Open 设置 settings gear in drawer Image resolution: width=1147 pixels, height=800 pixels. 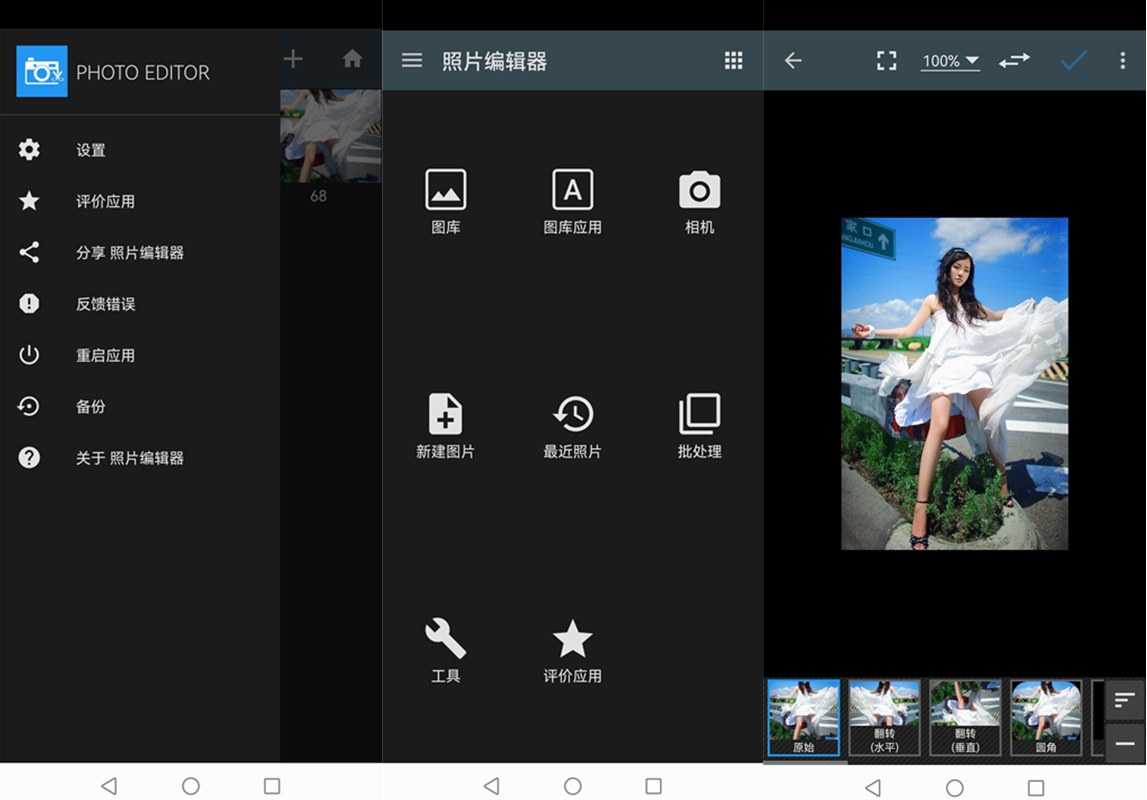coord(29,150)
